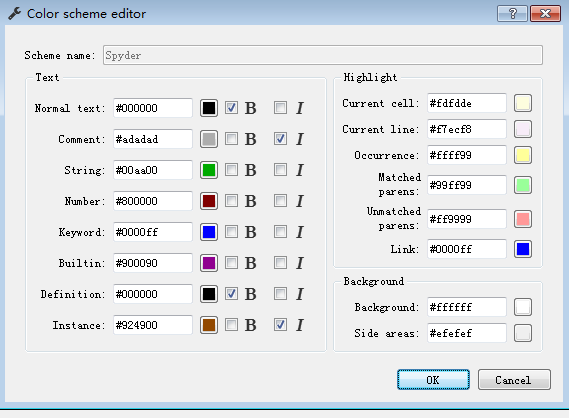569x418 pixels.
Task: Edit the Current cell hex value #fdfdde
Action: (467, 103)
